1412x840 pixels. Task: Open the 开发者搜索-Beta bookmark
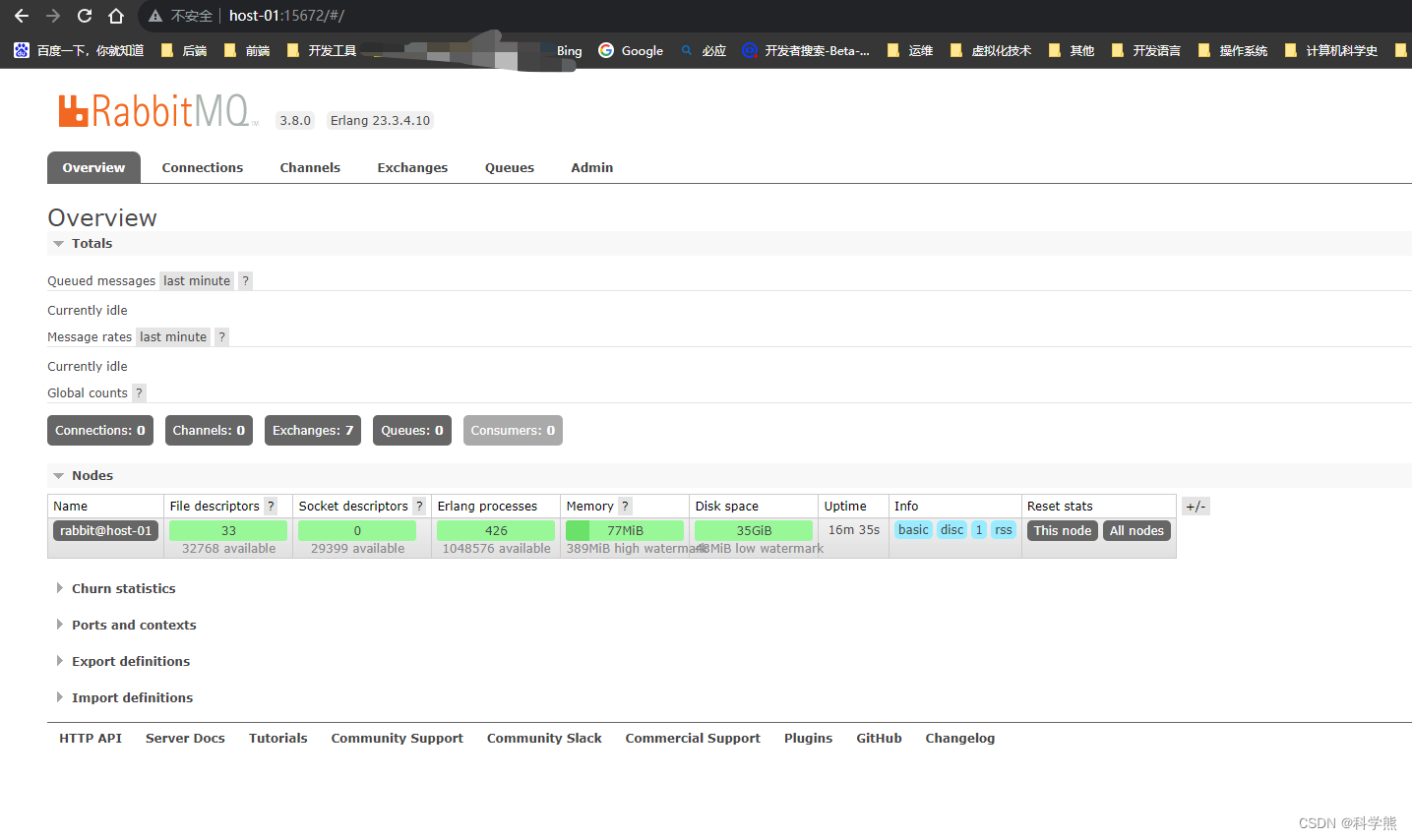(806, 50)
